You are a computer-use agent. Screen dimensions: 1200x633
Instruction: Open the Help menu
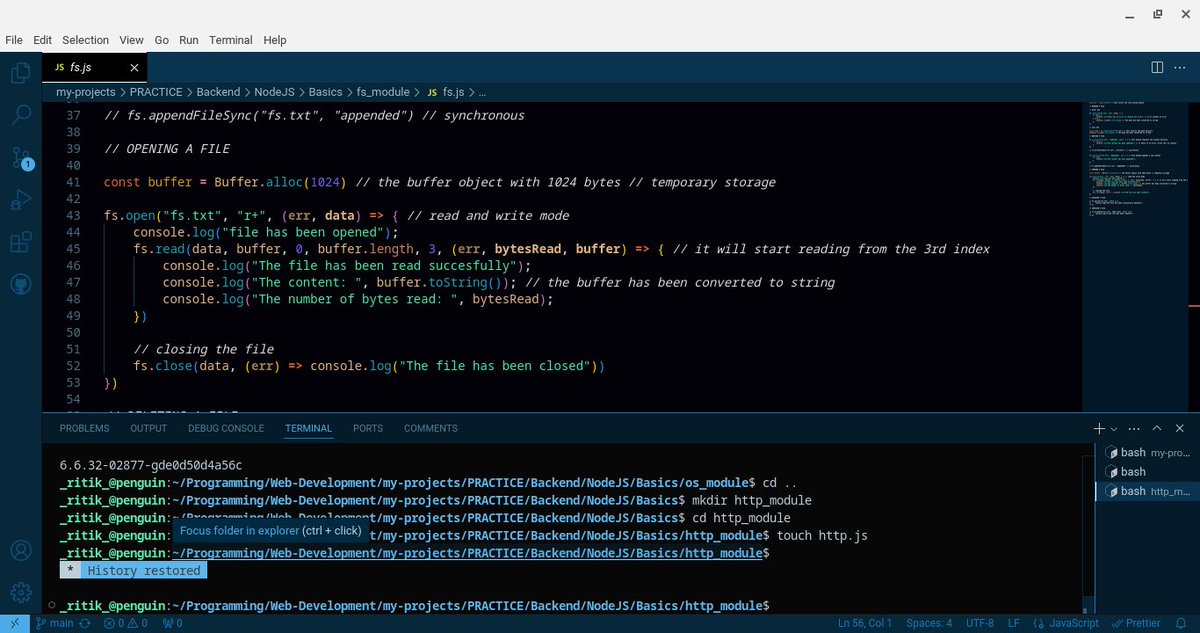[275, 40]
